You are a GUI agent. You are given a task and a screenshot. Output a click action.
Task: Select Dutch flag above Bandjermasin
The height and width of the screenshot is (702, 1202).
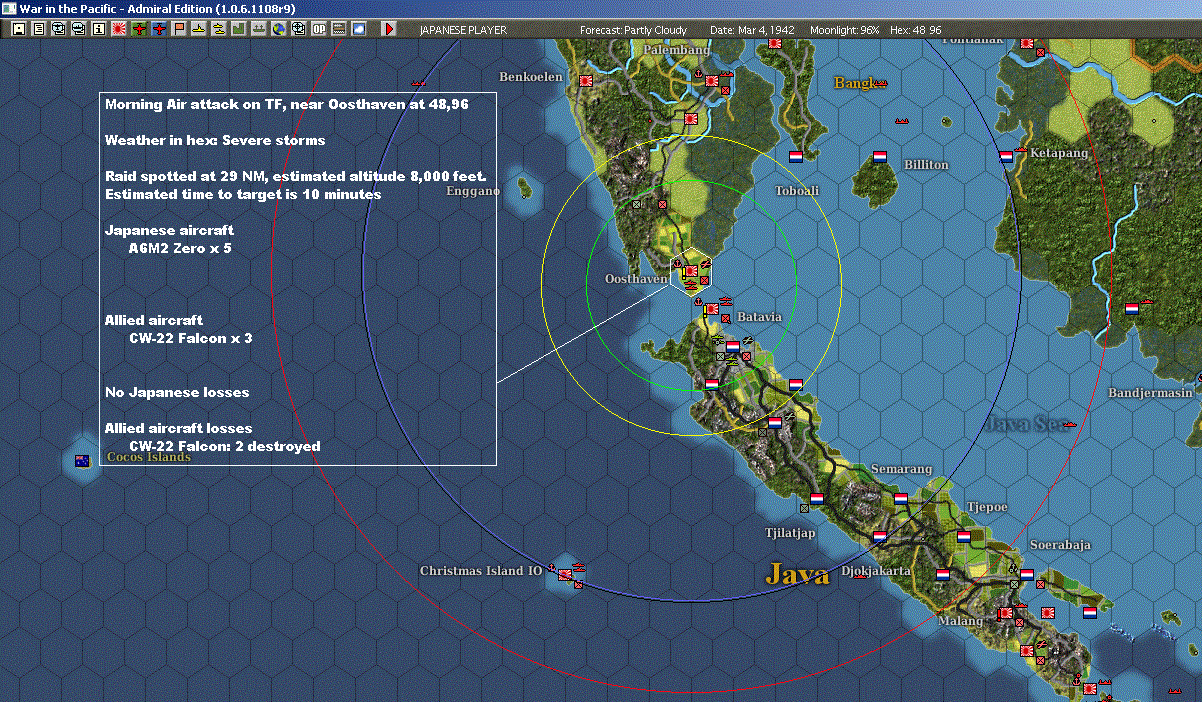(1132, 309)
